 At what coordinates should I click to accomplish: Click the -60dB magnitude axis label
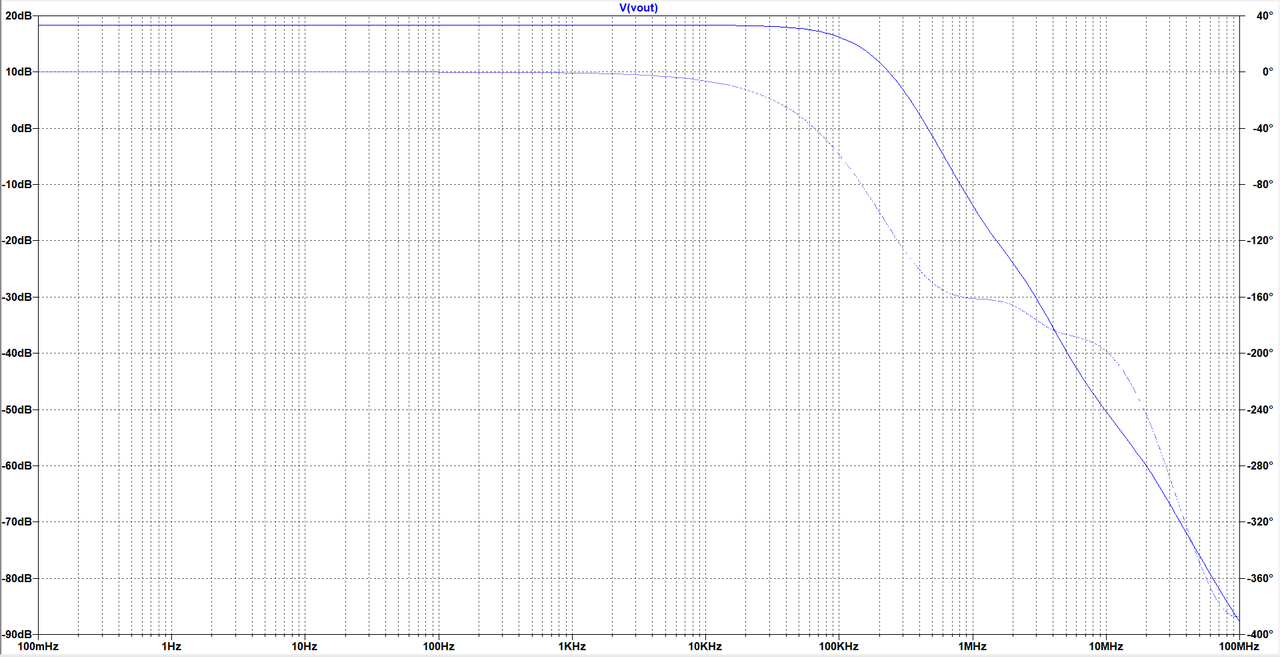(x=16, y=466)
